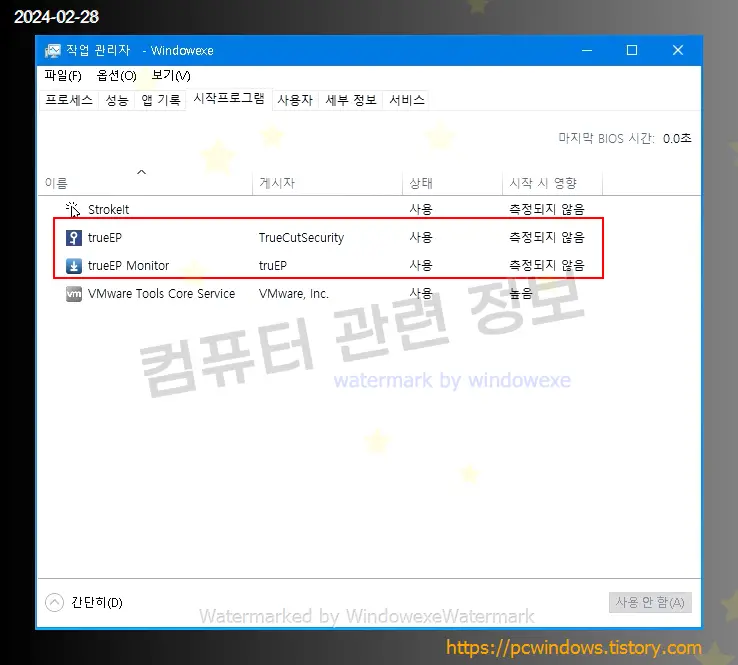The width and height of the screenshot is (738, 665).
Task: Click the VMware, Inc. publisher cell
Action: point(294,294)
